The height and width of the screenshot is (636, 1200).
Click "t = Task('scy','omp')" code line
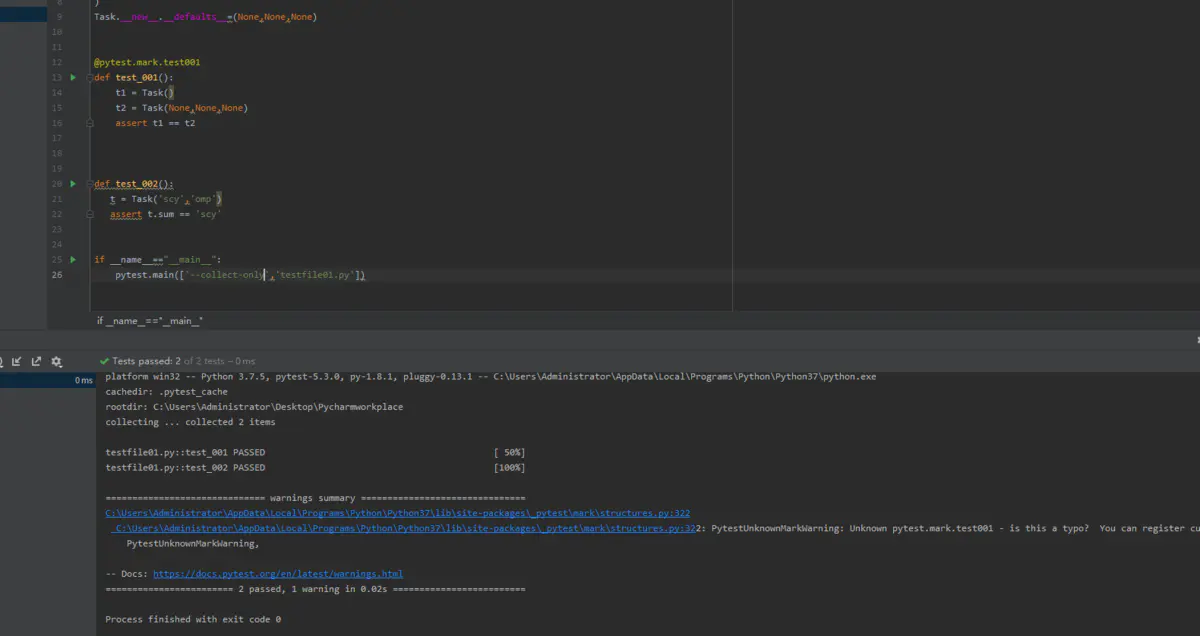pyautogui.click(x=165, y=199)
